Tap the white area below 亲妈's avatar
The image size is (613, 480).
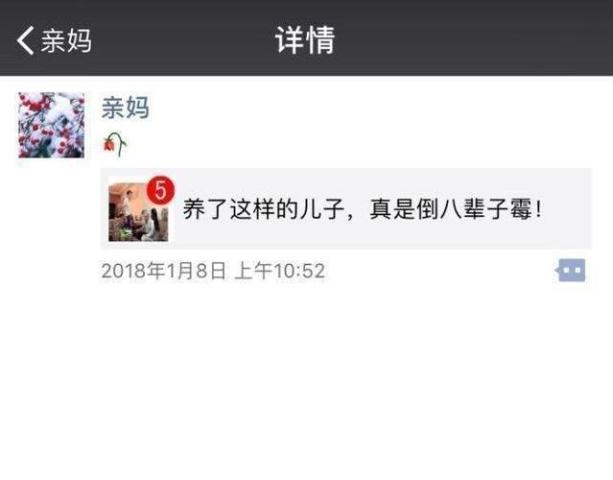pyautogui.click(x=51, y=219)
